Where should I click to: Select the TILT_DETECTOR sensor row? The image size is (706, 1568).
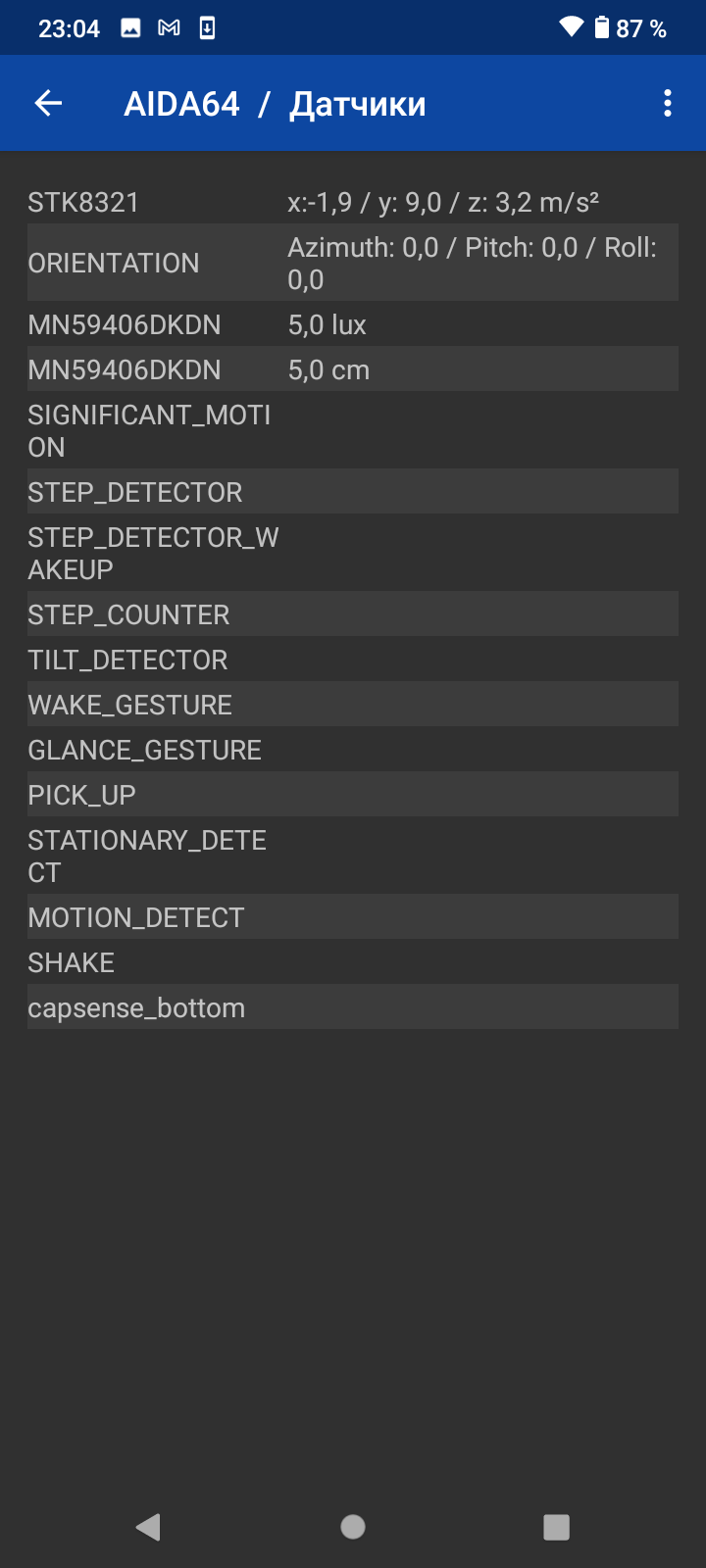click(353, 660)
